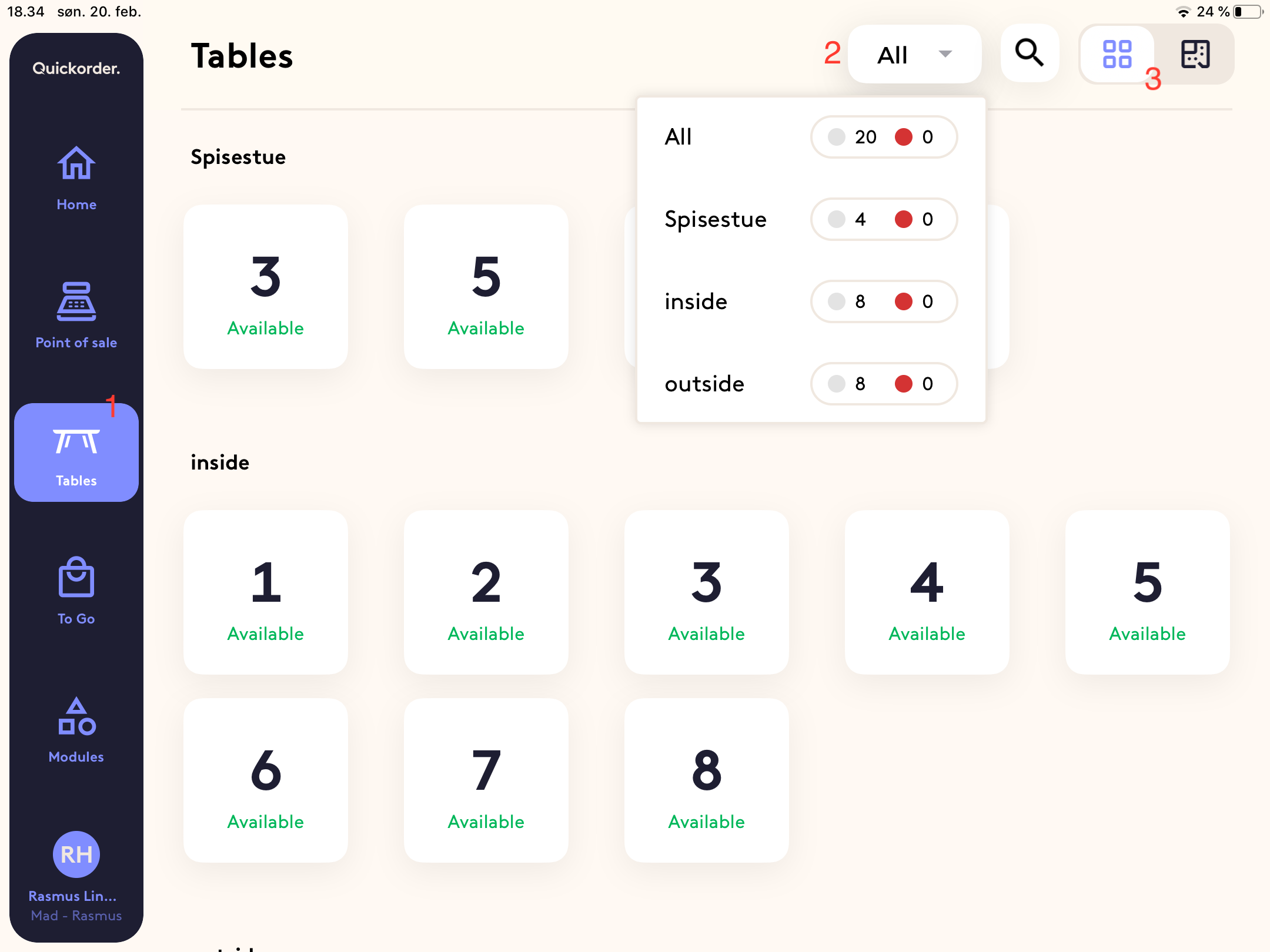Open inside table 2

click(x=486, y=592)
